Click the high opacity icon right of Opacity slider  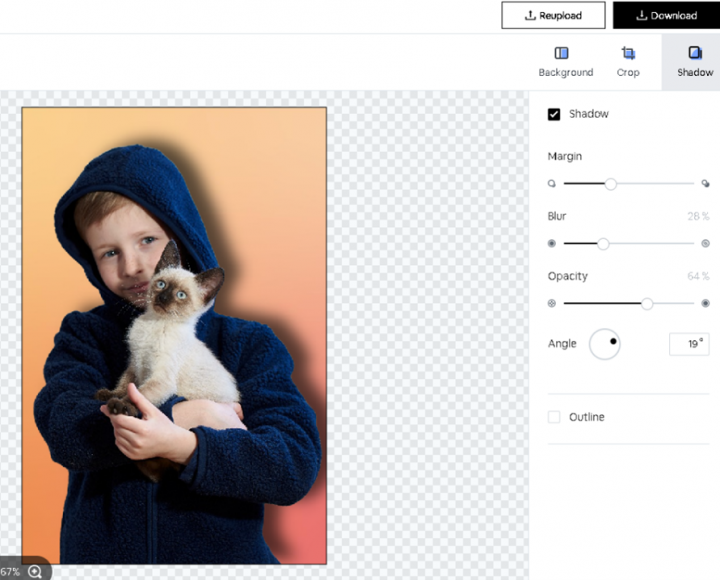point(705,303)
